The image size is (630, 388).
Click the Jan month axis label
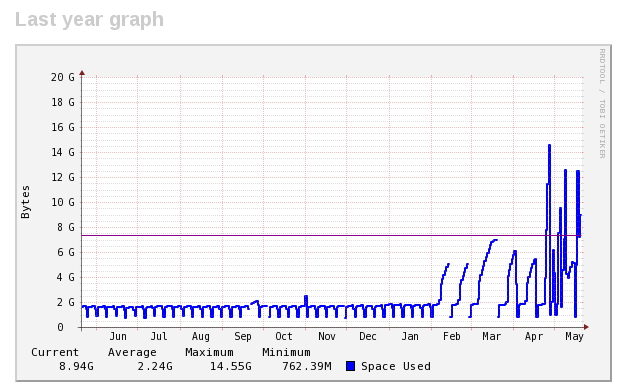409,336
